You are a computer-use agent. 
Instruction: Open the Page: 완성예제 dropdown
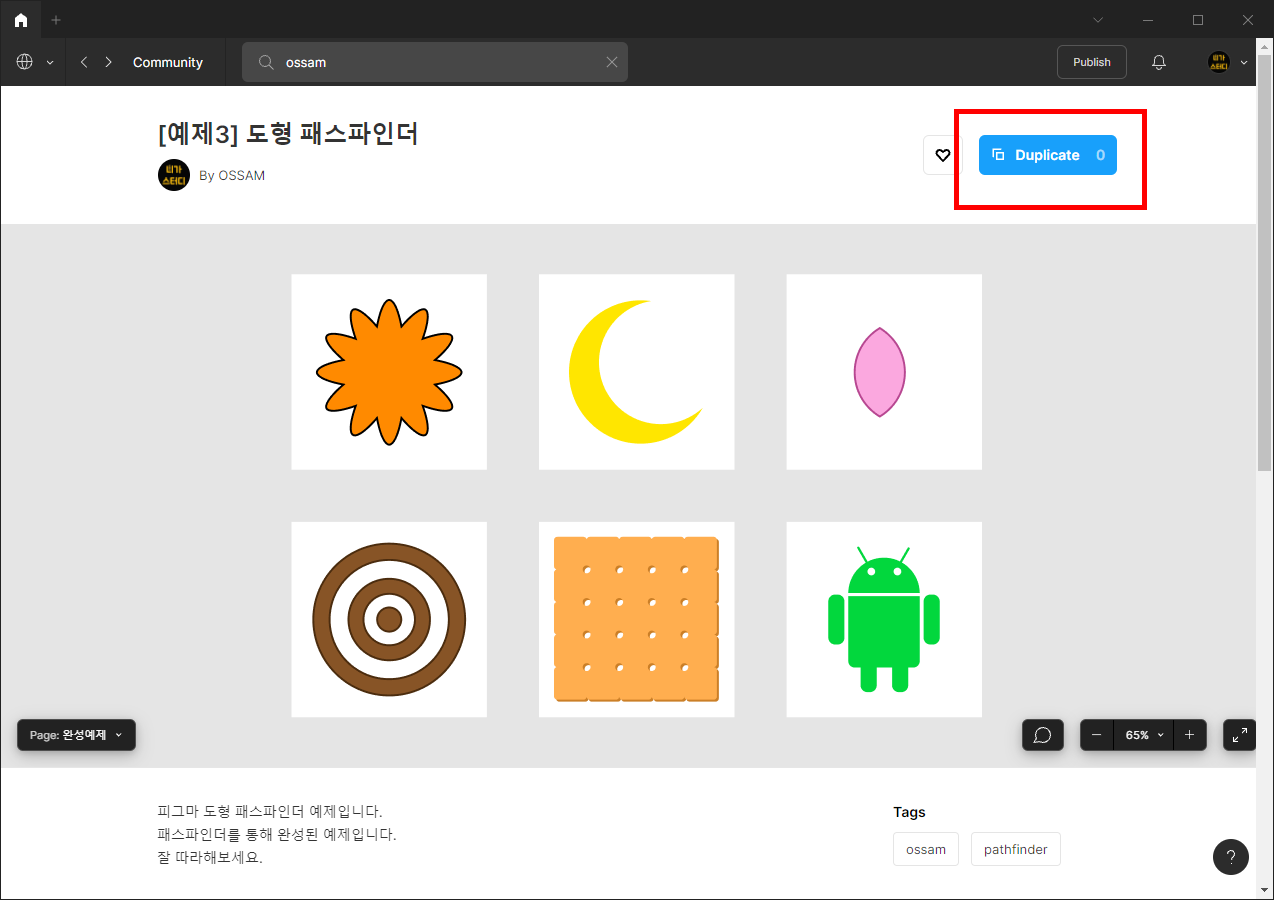coord(76,735)
